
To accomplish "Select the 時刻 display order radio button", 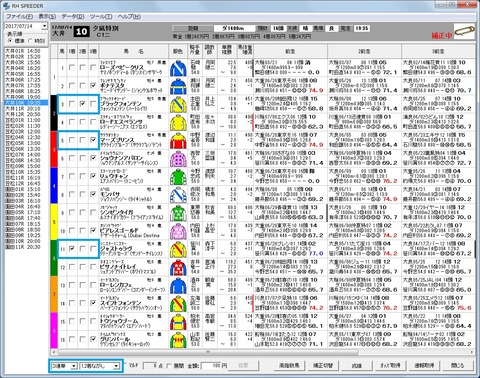I will (30, 41).
